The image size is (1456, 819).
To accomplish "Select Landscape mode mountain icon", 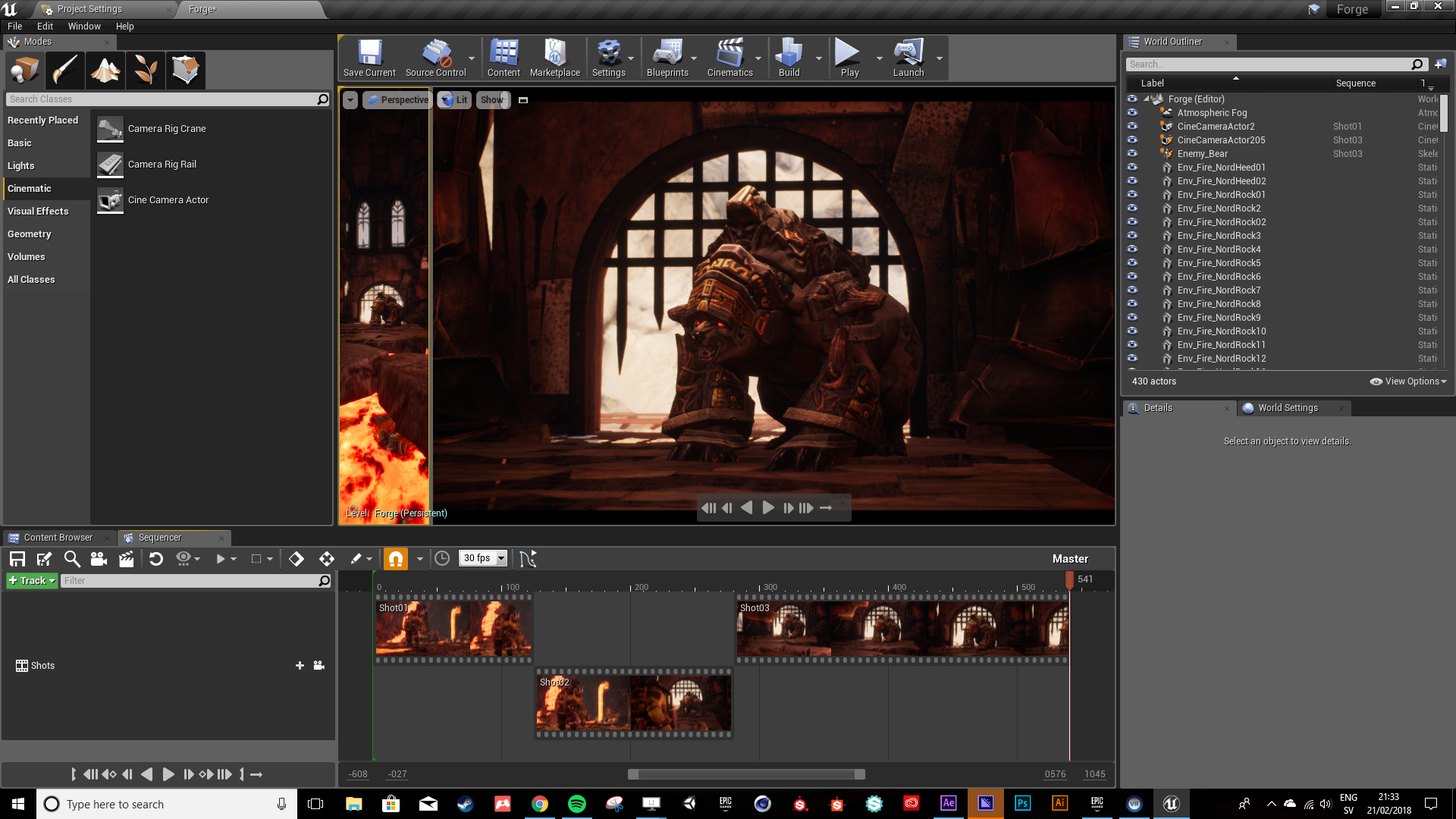I will point(105,71).
